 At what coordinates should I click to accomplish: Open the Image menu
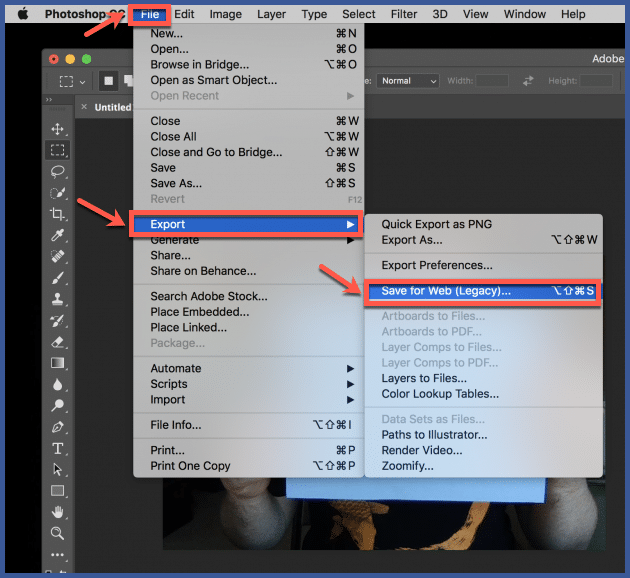[x=225, y=14]
